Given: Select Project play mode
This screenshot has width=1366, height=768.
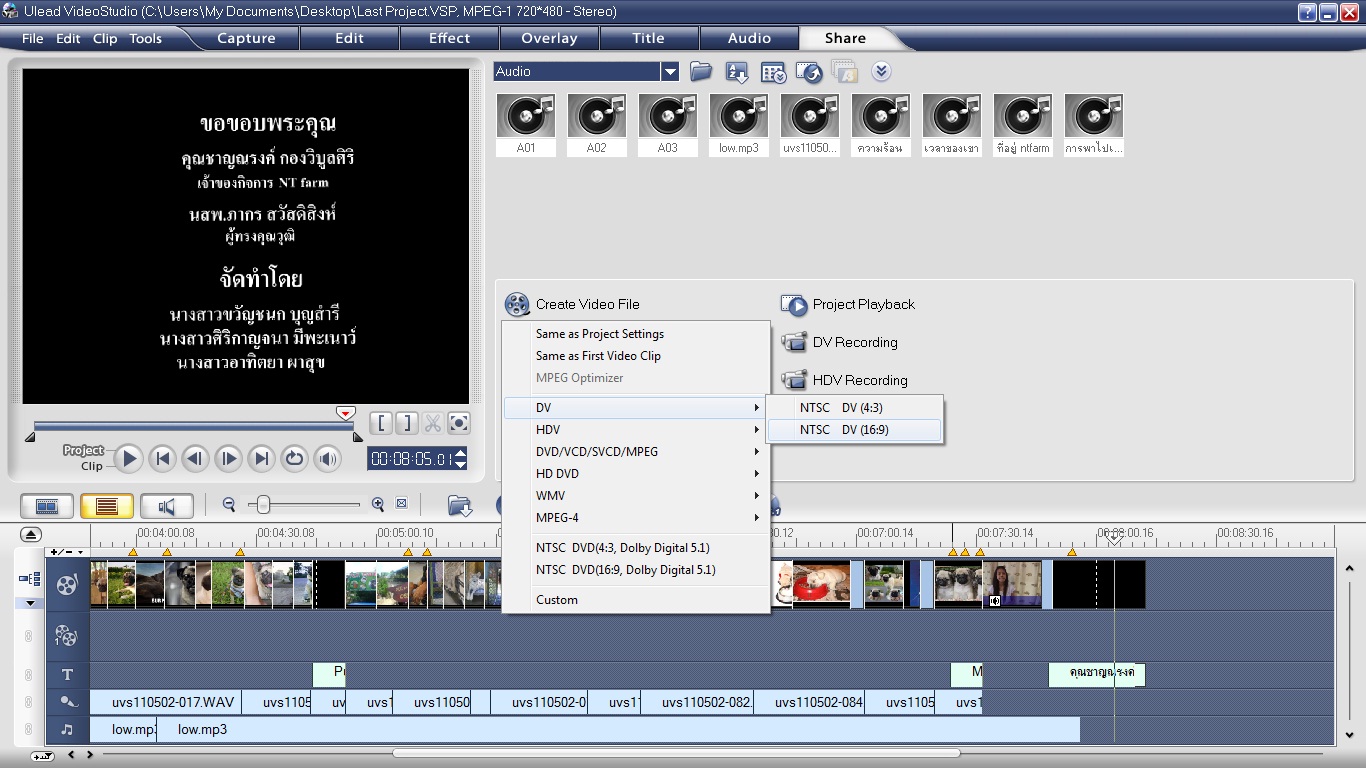Looking at the screenshot, I should 84,450.
